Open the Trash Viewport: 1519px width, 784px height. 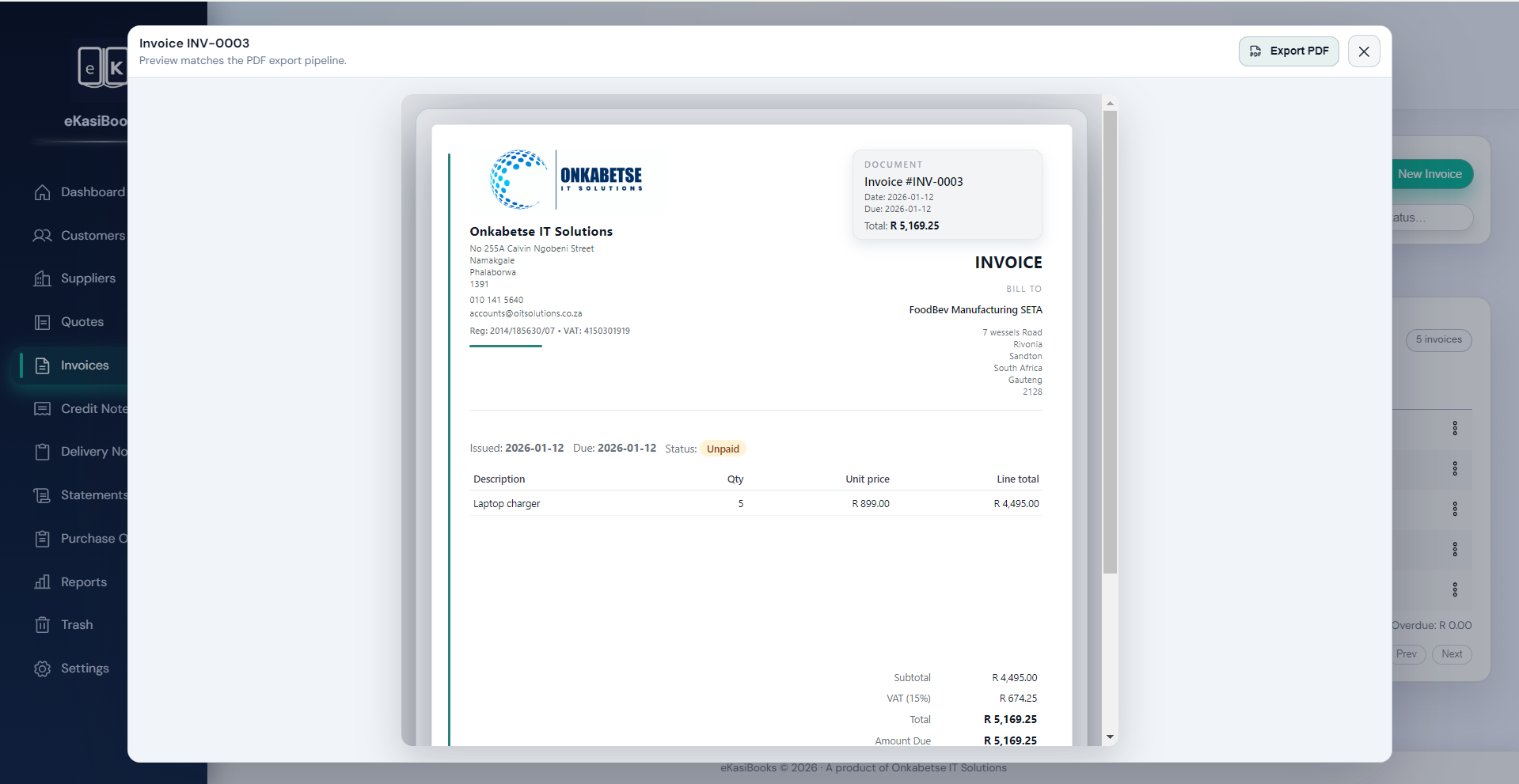[75, 624]
